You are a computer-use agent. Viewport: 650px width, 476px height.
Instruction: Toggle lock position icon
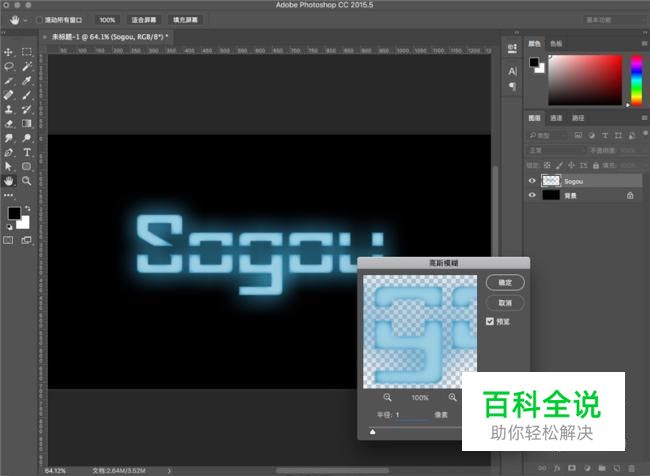(571, 165)
